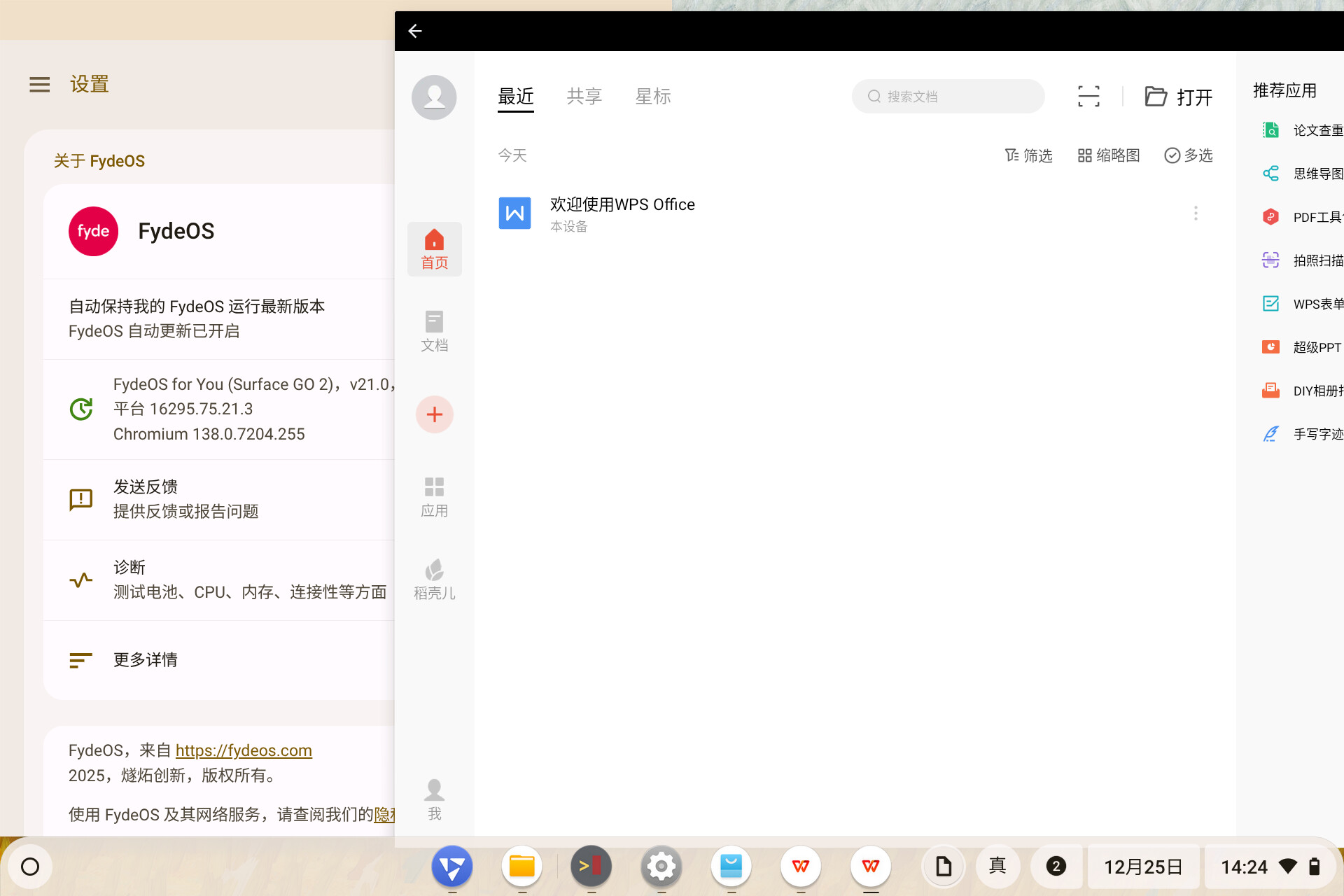Open the terminal app in the shelf
The width and height of the screenshot is (1344, 896).
click(x=591, y=867)
